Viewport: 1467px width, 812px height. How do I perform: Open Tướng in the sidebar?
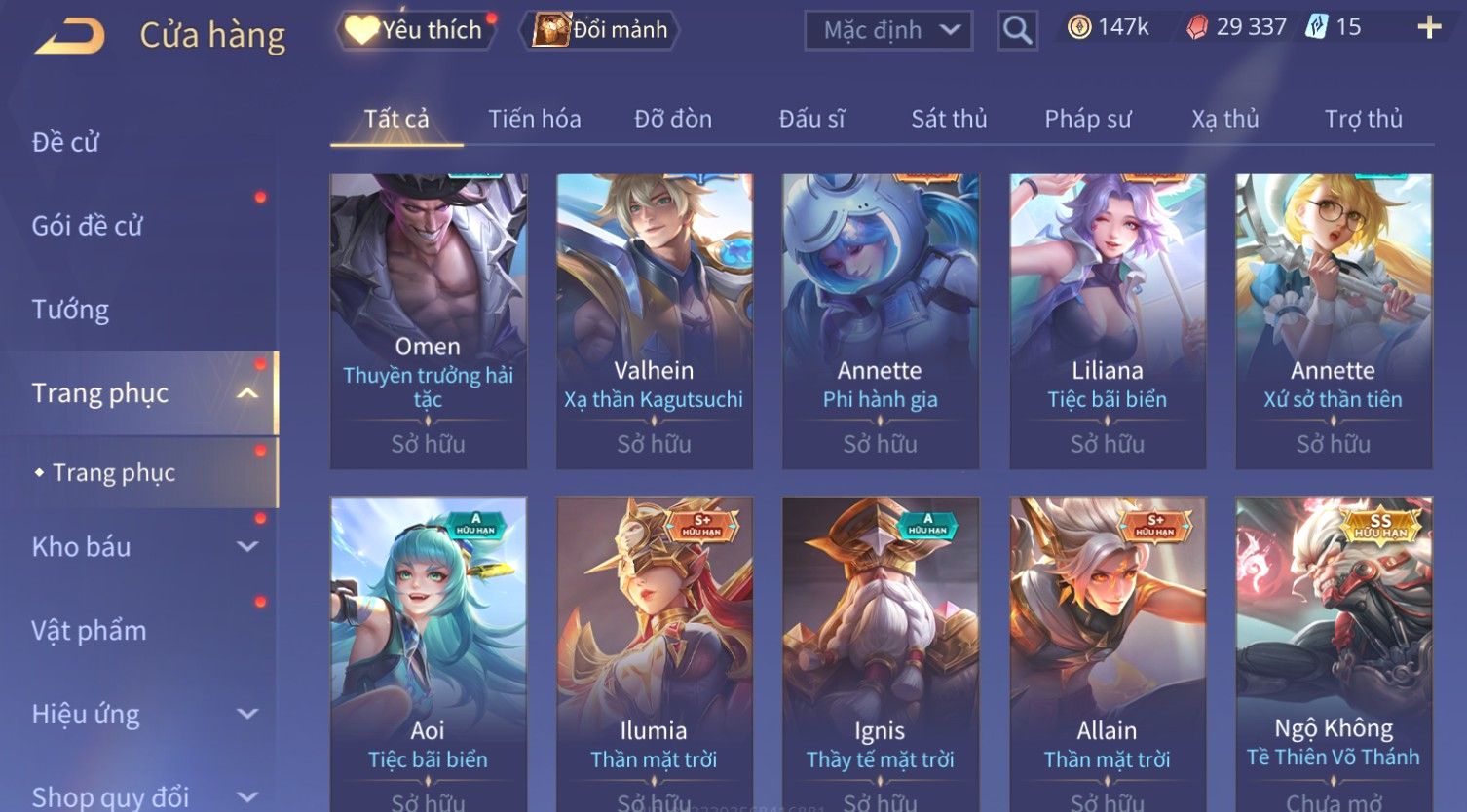(70, 310)
